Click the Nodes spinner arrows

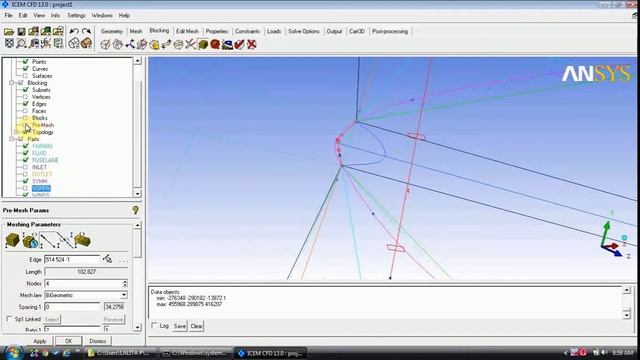click(125, 283)
